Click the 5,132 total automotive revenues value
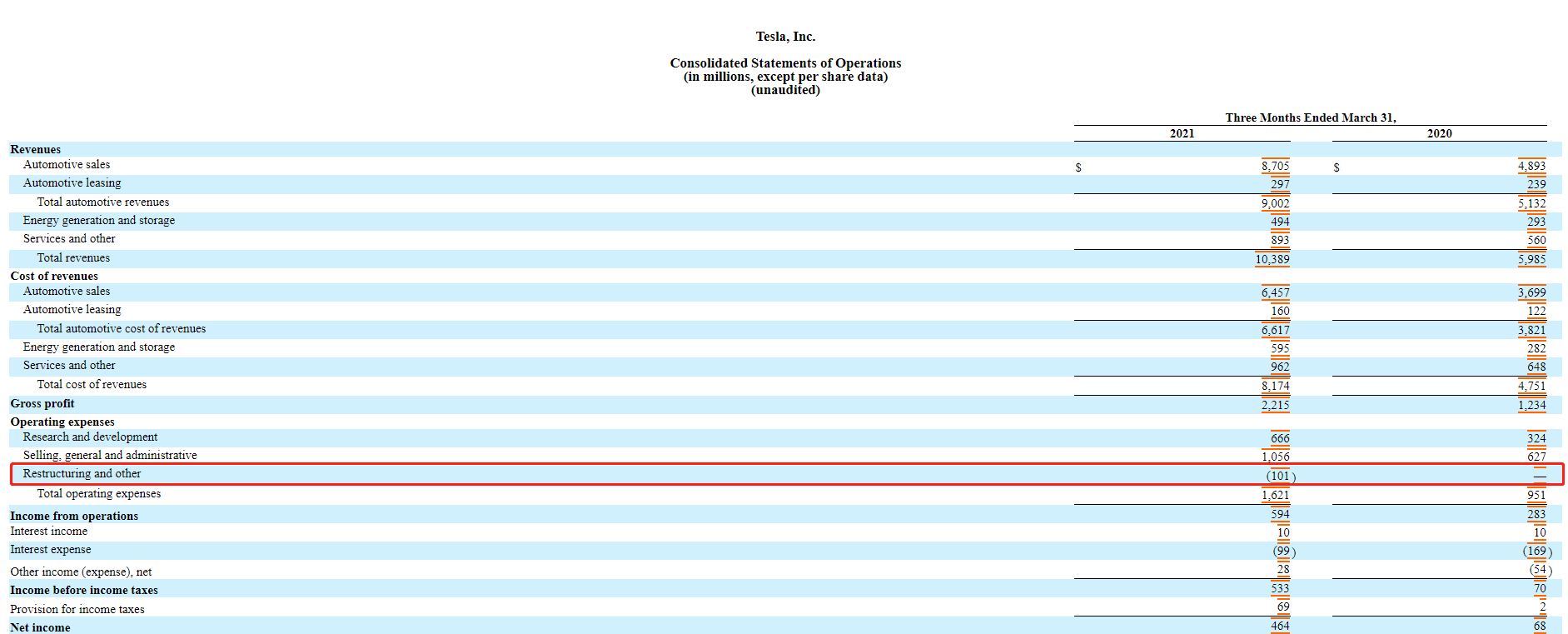1568x634 pixels. click(1531, 203)
